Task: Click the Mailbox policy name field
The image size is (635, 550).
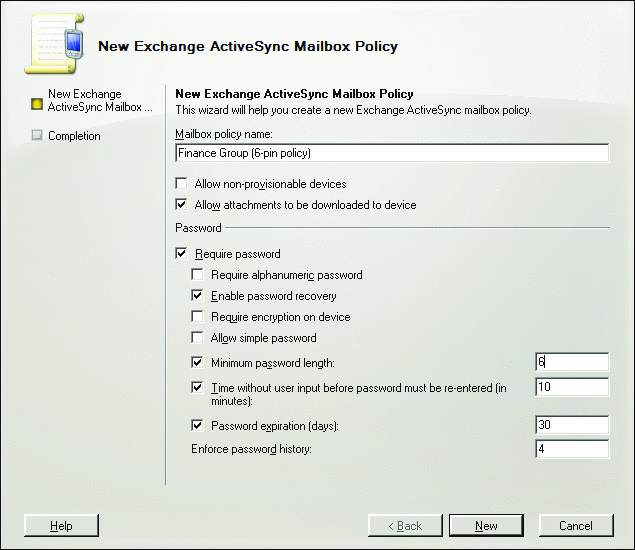Action: (x=392, y=153)
